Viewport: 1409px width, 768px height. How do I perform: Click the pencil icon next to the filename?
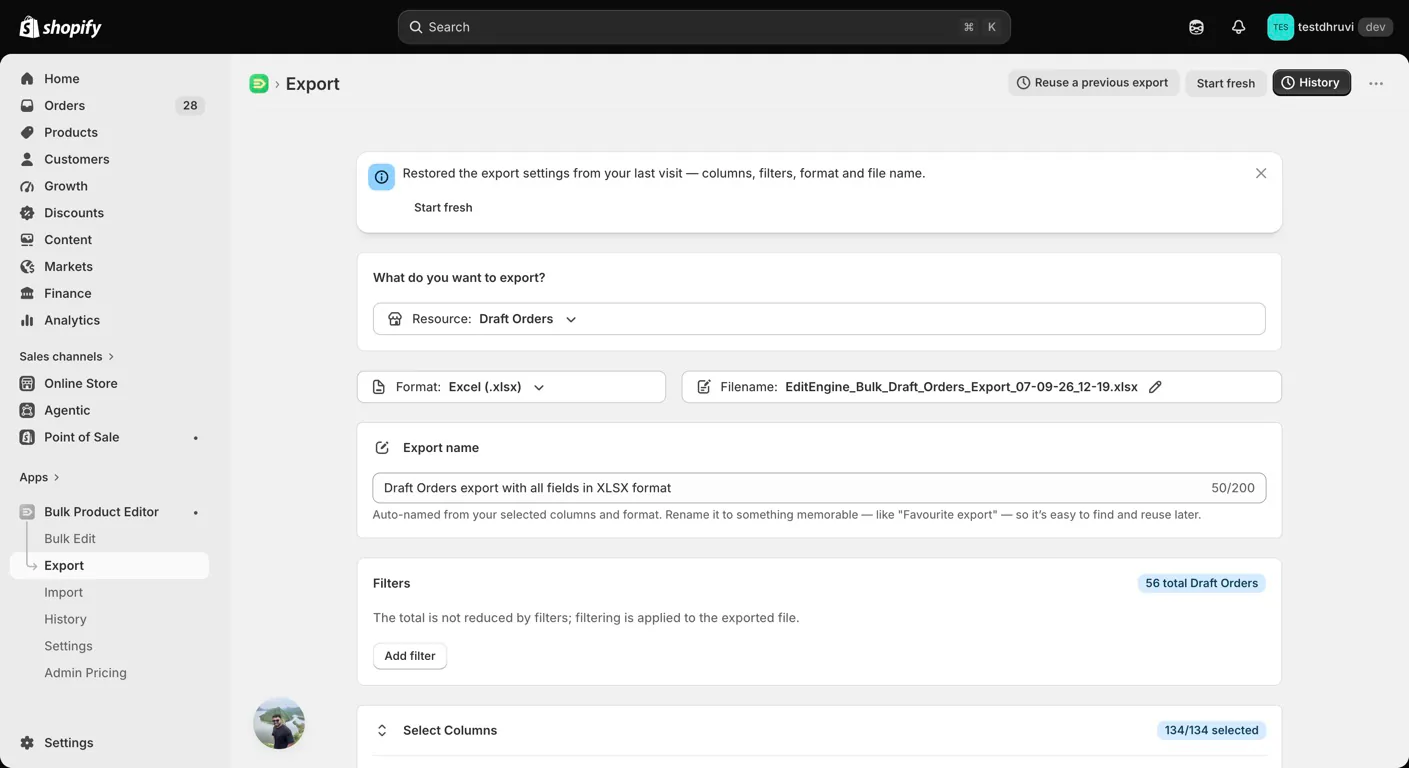1155,387
